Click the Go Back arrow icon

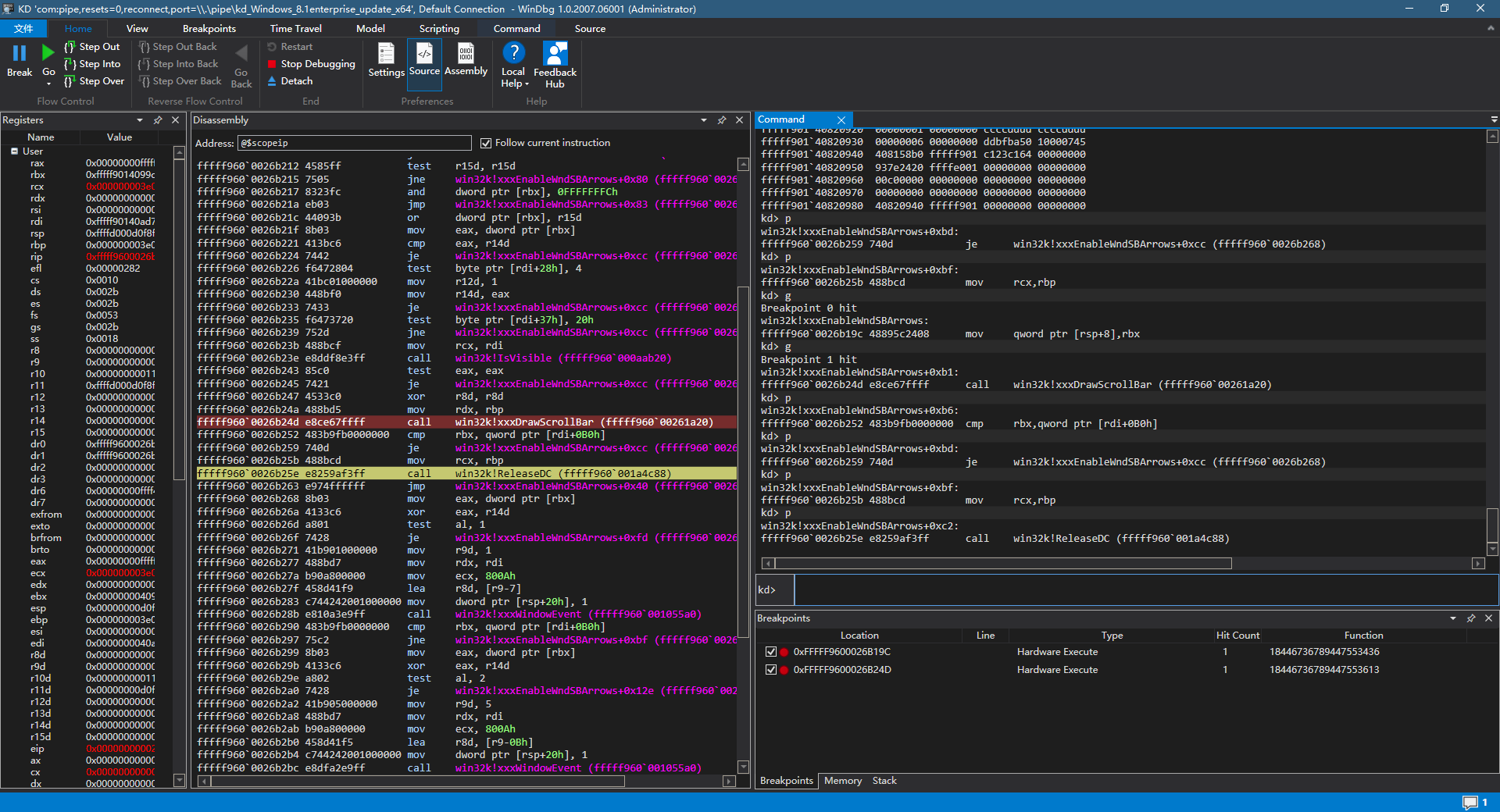241,53
